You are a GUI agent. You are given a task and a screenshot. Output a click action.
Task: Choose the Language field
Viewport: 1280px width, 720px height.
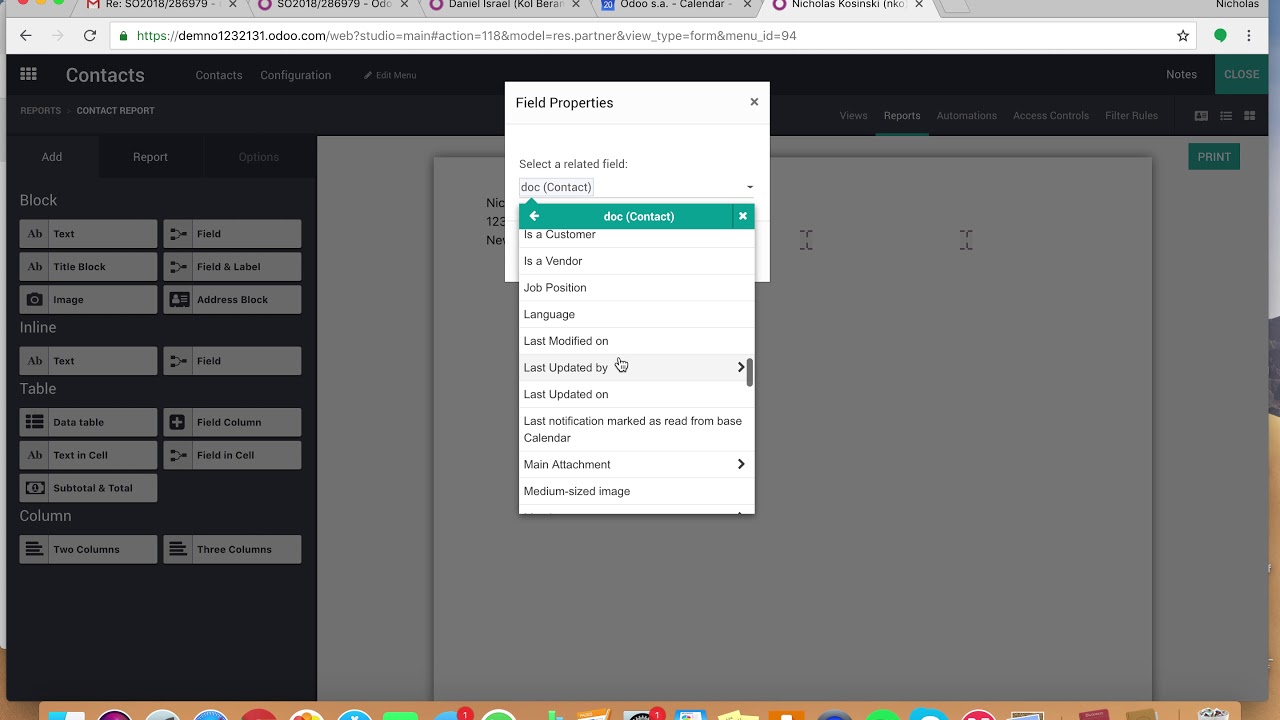(x=636, y=314)
